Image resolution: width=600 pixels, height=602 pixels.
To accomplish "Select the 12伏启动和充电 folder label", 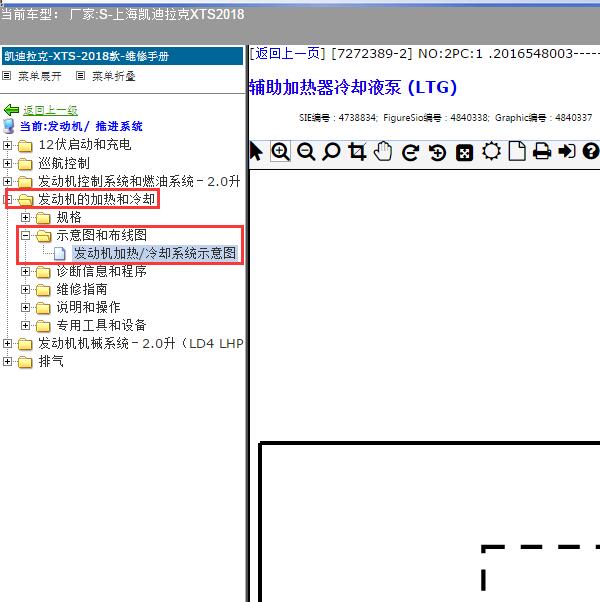I will pos(85,145).
